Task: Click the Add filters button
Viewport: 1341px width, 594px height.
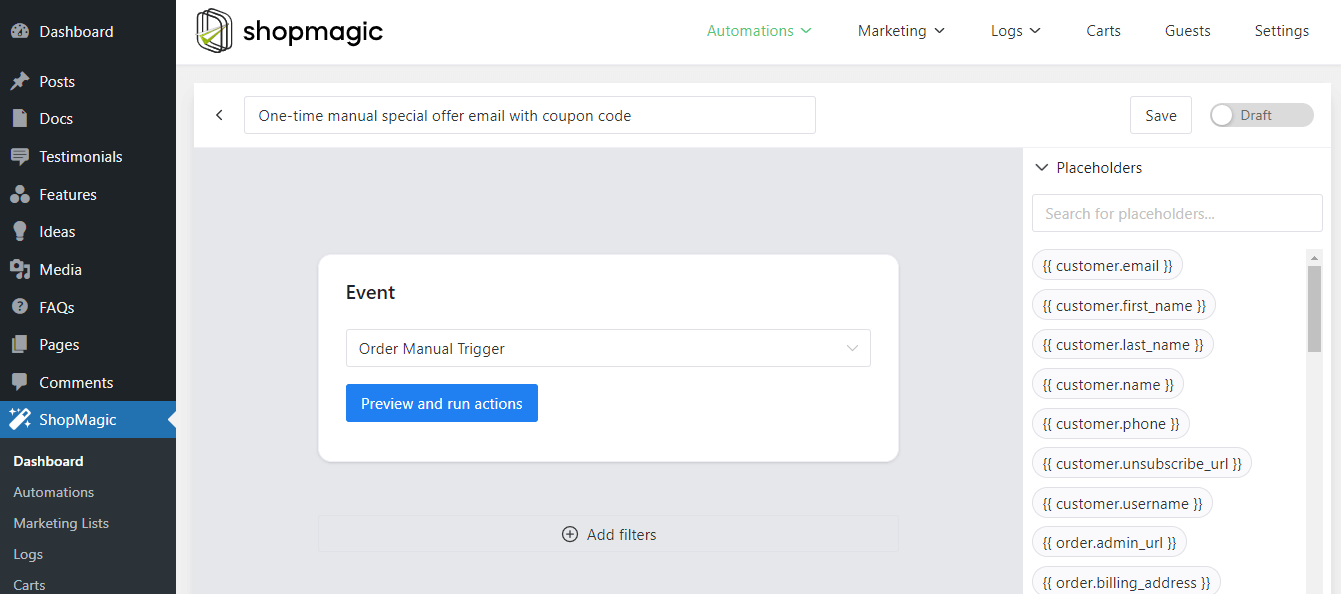Action: point(608,534)
